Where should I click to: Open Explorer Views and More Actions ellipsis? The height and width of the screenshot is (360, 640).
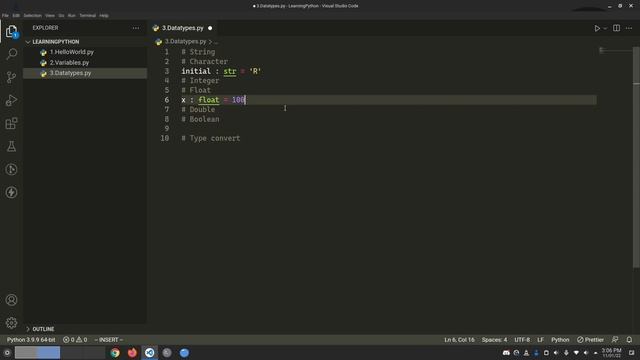point(136,28)
